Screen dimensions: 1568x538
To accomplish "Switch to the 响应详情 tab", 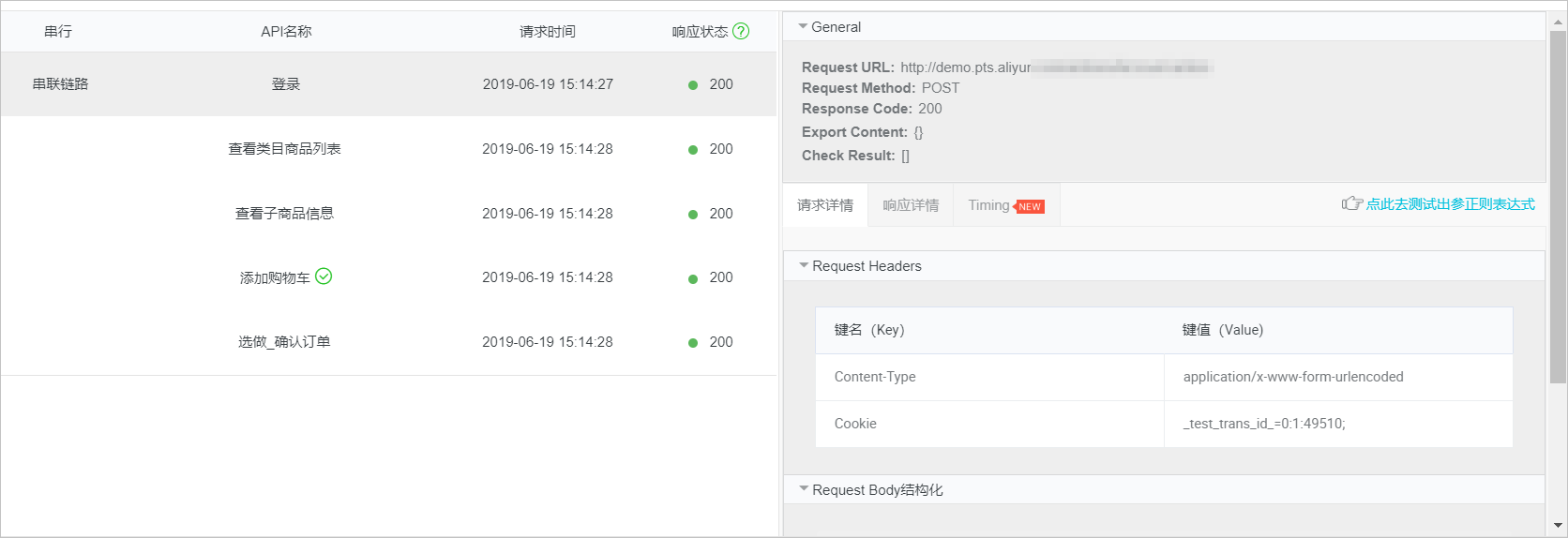I will coord(911,205).
